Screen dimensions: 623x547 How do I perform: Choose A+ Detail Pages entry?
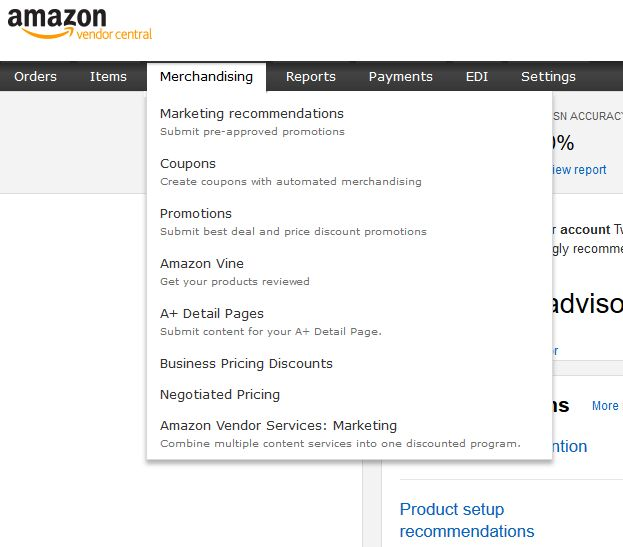click(x=271, y=322)
